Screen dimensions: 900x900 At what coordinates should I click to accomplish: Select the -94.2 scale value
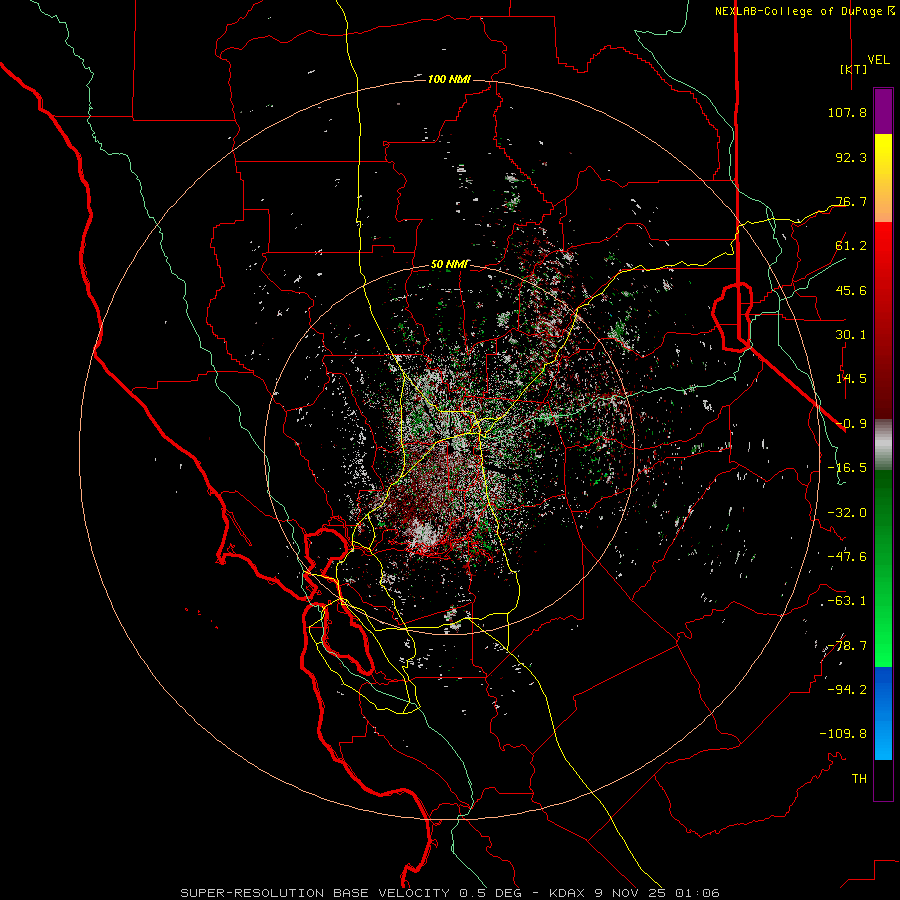coord(847,690)
